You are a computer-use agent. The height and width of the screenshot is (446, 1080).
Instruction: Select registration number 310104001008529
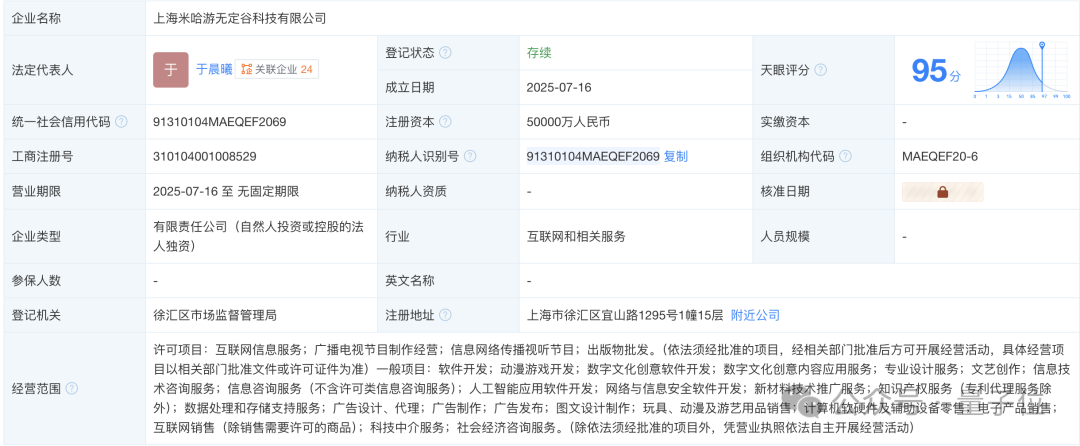(x=205, y=156)
